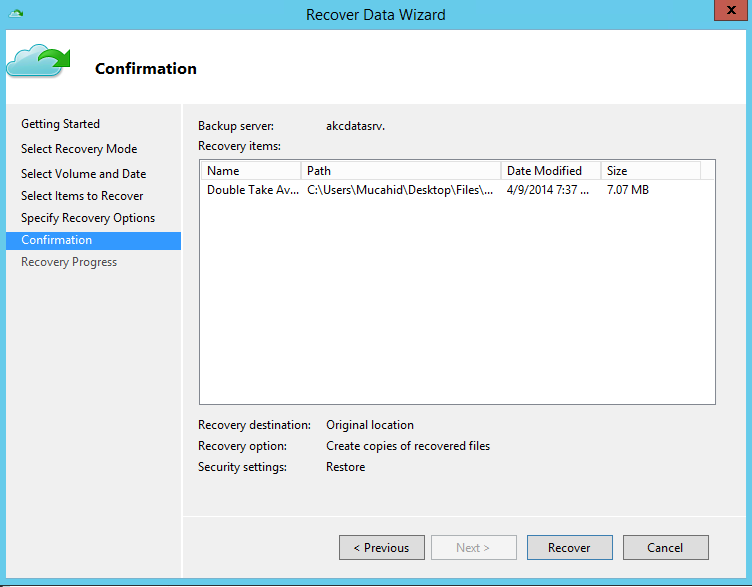Sort by the Name column header

(251, 171)
